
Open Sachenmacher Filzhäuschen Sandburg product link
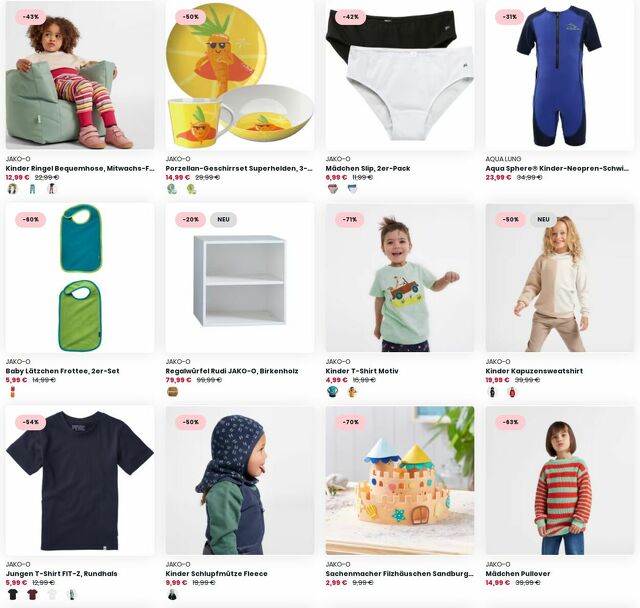coord(399,573)
